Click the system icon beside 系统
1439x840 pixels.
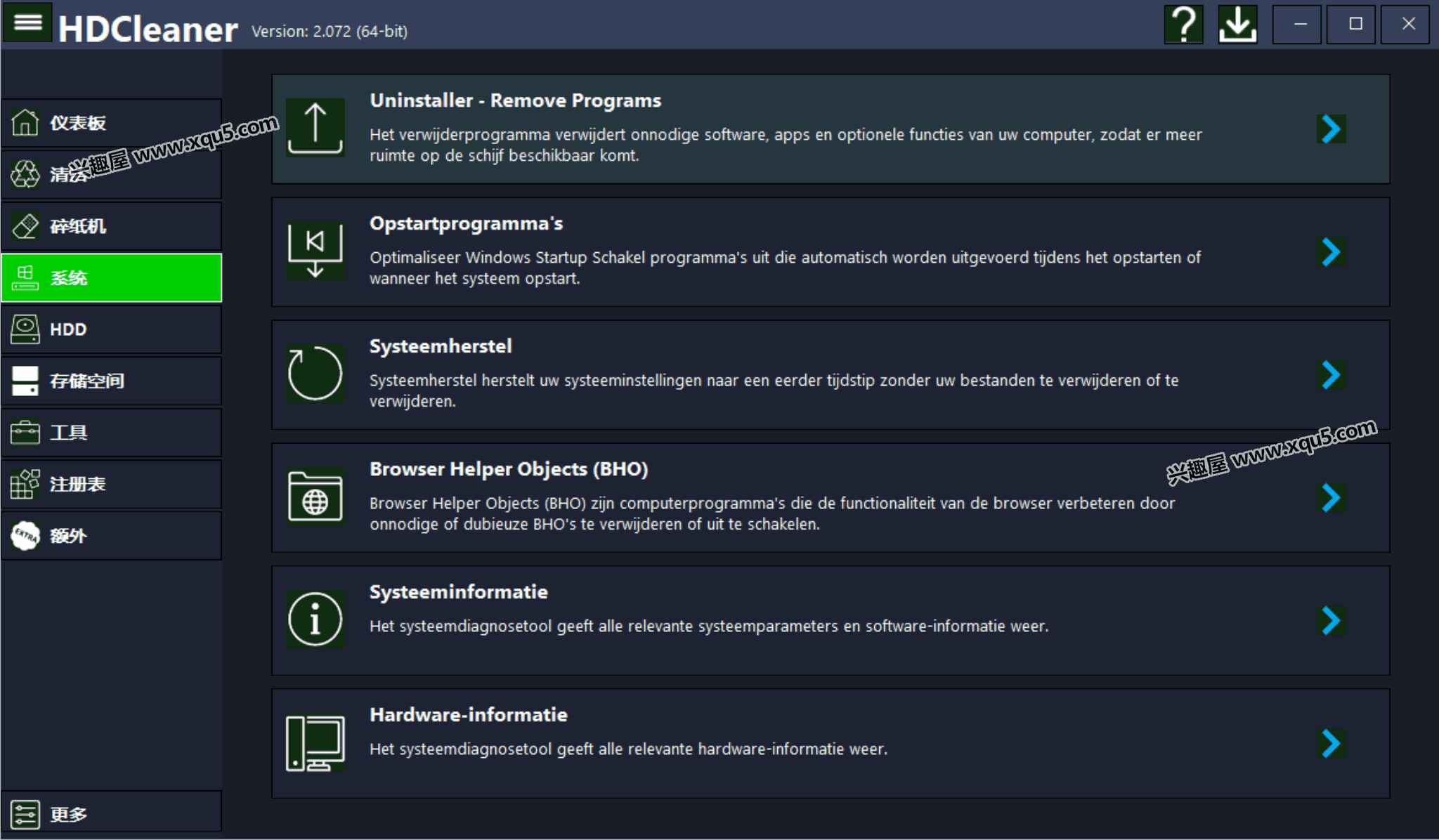point(25,277)
